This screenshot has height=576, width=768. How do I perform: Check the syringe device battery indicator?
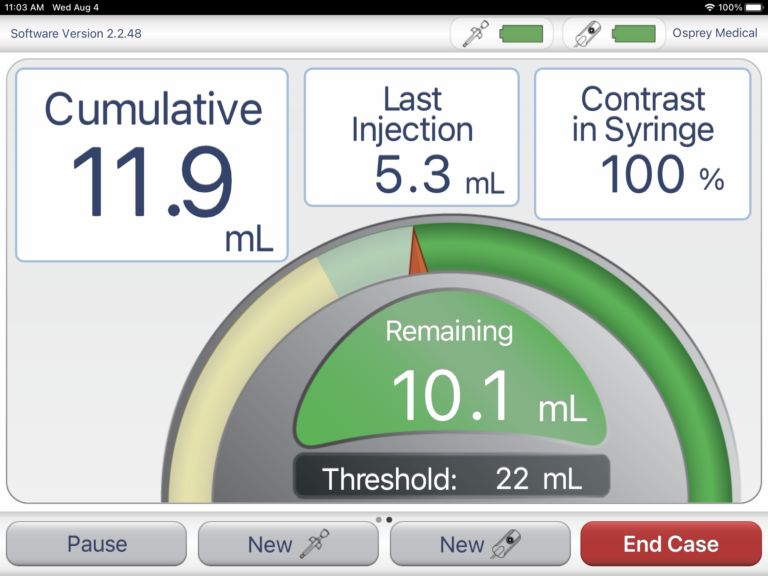point(521,34)
